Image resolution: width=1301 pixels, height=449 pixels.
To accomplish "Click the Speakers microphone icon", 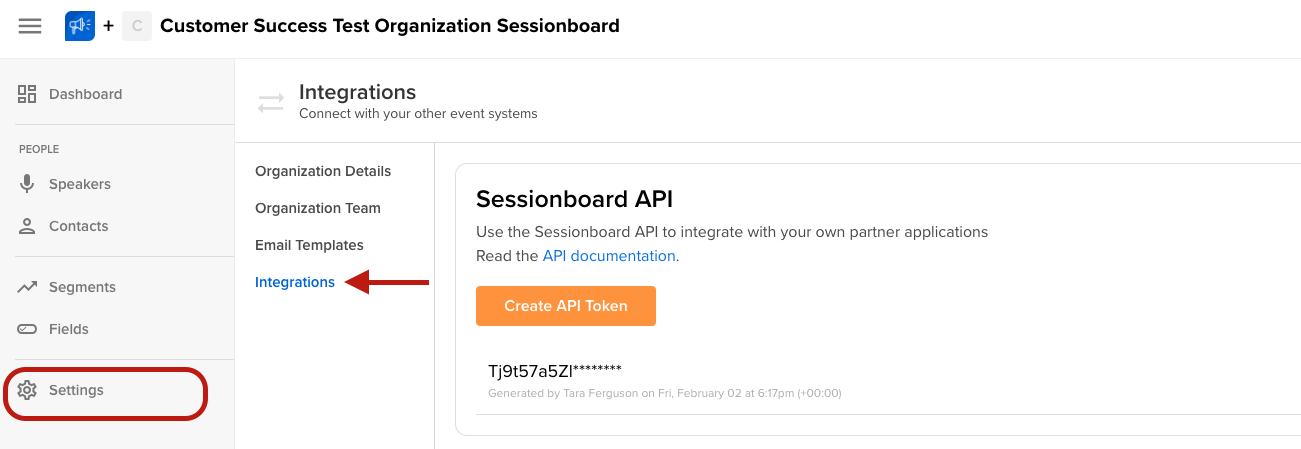I will [x=28, y=184].
